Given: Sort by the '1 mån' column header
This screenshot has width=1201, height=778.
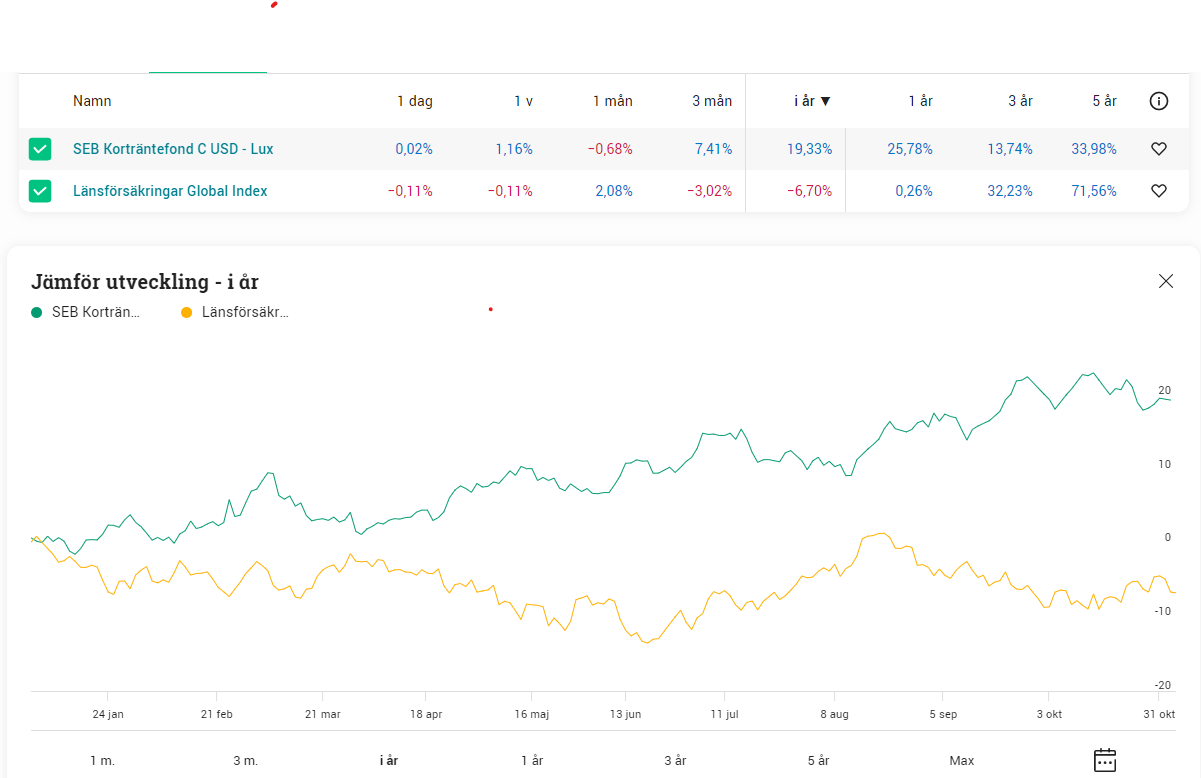Looking at the screenshot, I should [x=613, y=101].
